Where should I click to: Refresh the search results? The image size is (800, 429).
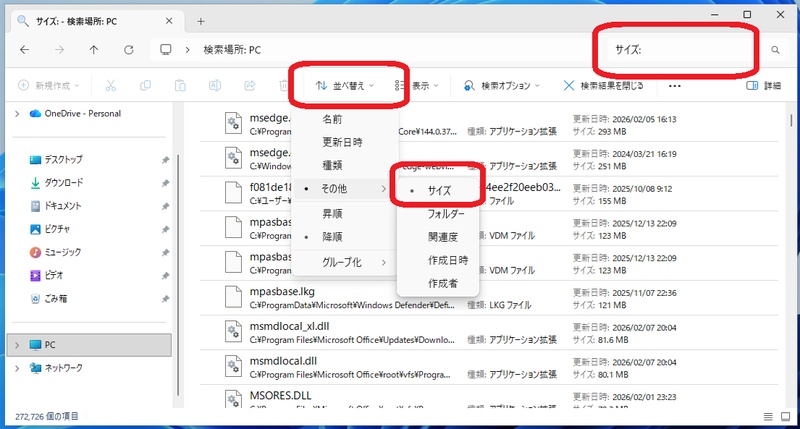pos(129,49)
